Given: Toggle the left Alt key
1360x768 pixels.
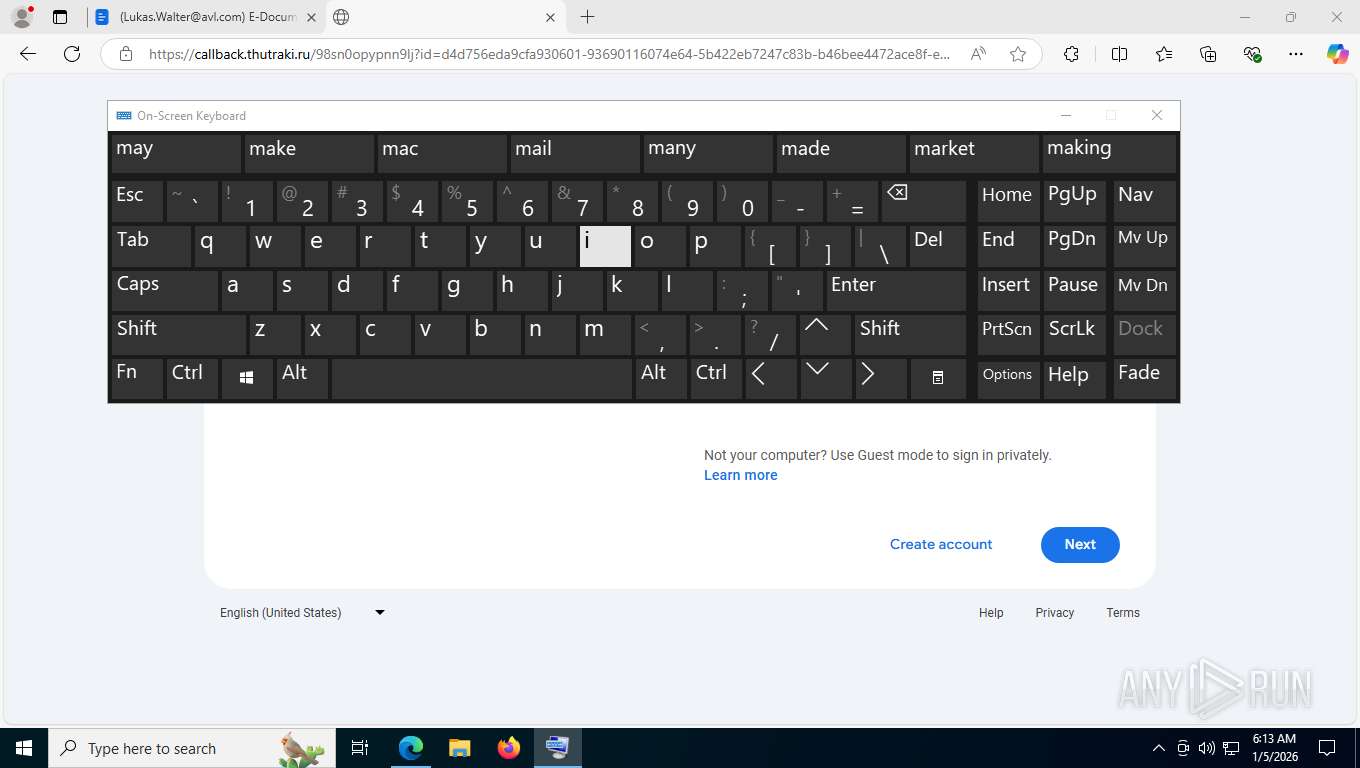Looking at the screenshot, I should tap(302, 378).
